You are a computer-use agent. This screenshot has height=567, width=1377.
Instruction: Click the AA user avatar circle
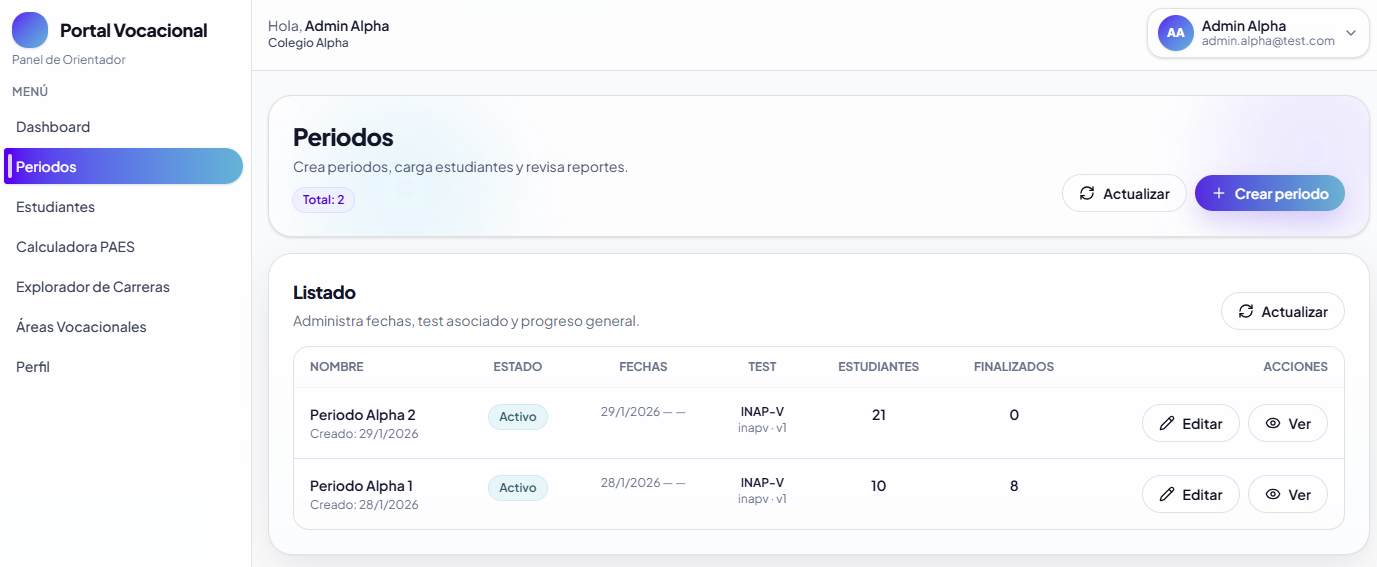point(1176,33)
